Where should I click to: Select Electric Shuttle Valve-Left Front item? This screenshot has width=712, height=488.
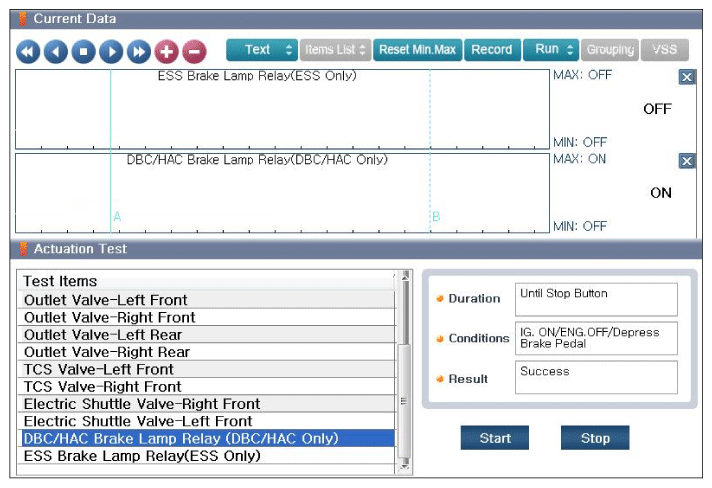point(207,421)
